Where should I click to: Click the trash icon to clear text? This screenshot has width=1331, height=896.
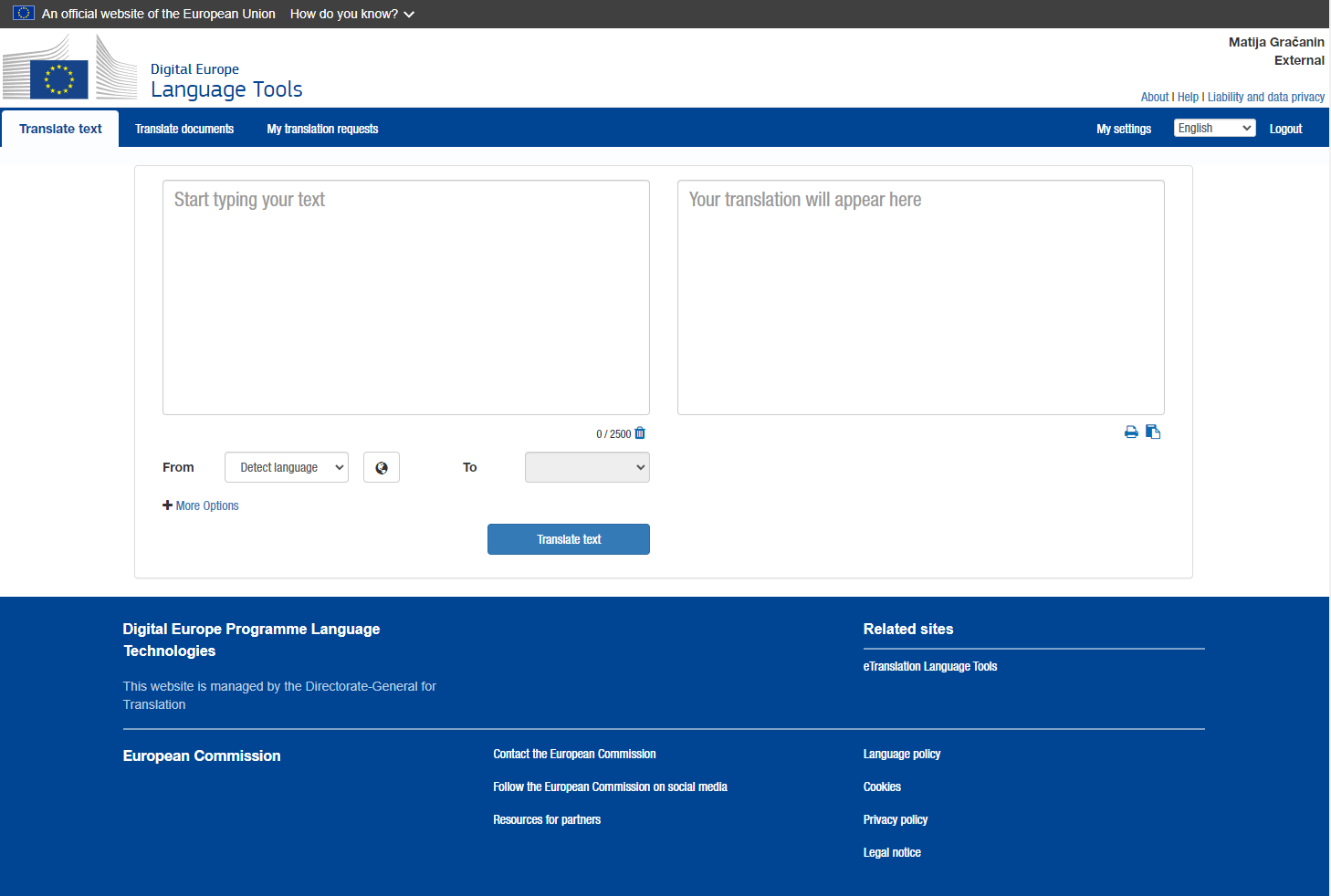tap(640, 433)
